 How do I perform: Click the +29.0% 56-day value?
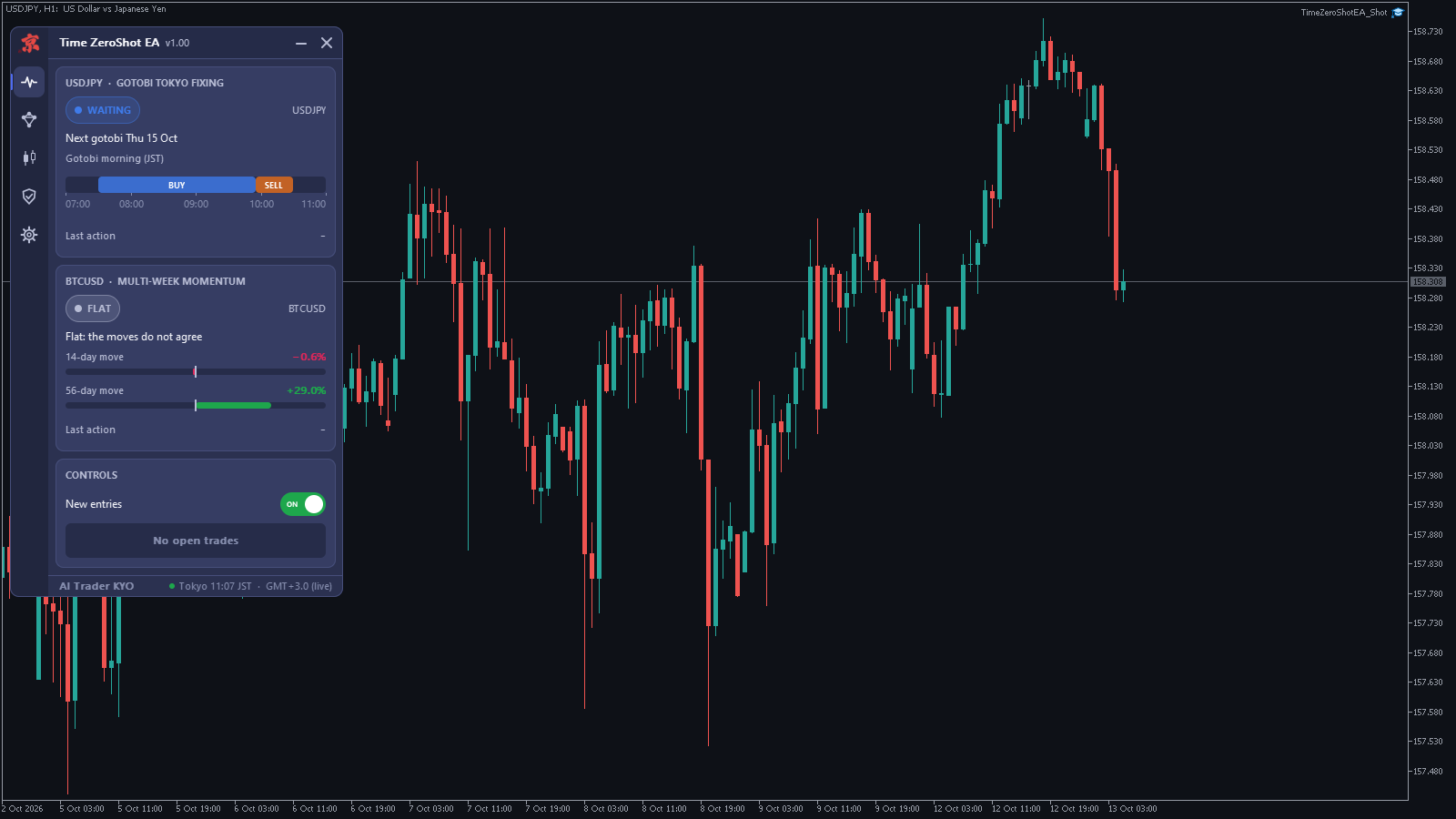[x=307, y=390]
